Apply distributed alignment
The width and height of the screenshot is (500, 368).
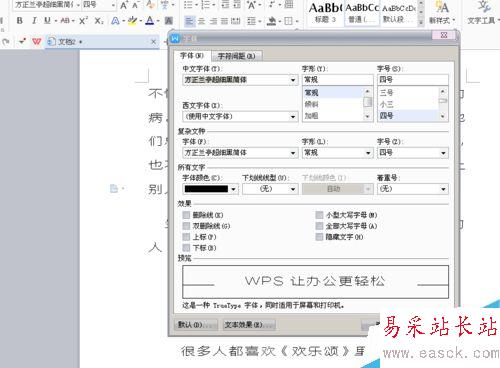(236, 22)
